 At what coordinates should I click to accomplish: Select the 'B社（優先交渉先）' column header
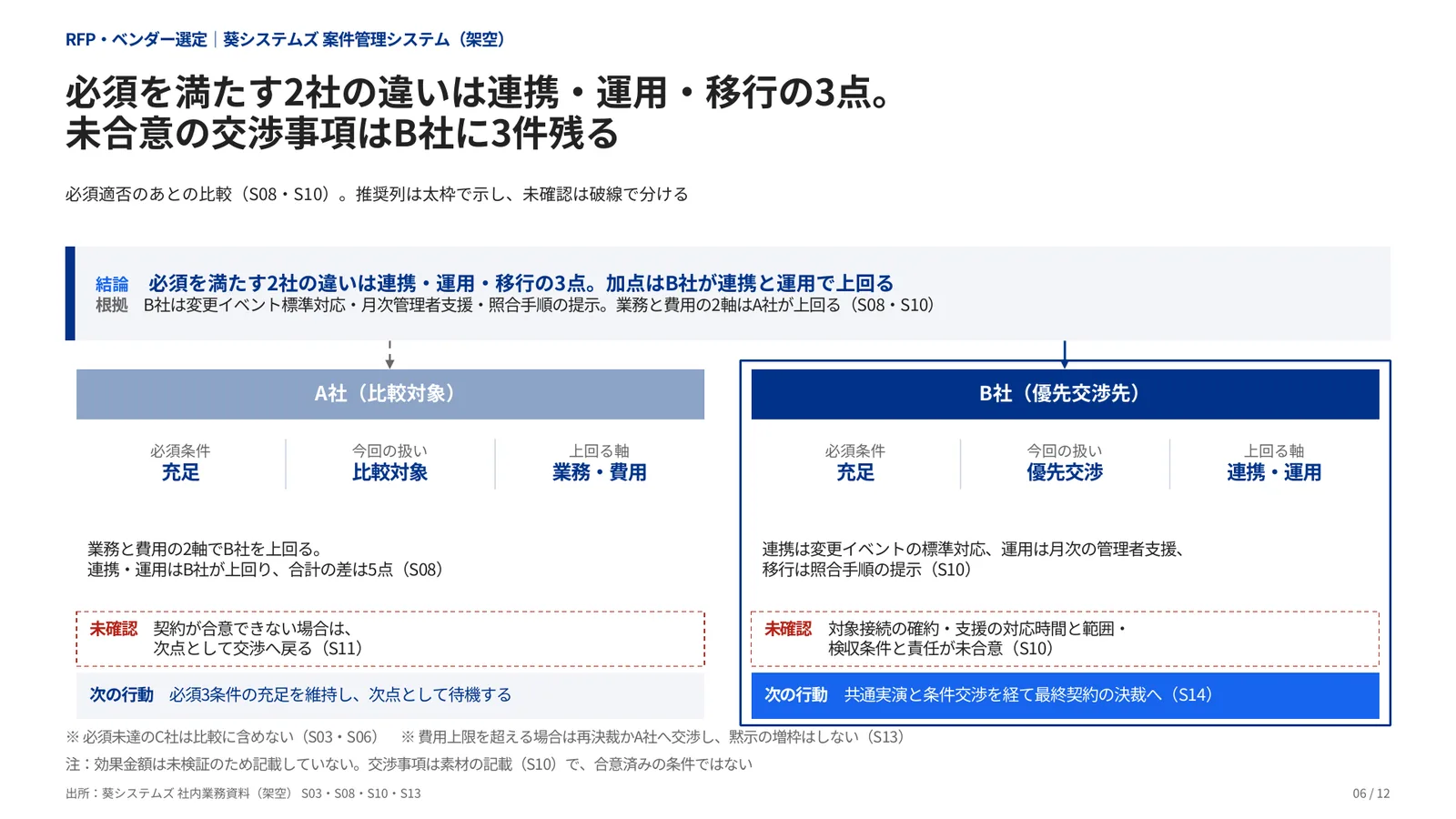coord(1065,394)
